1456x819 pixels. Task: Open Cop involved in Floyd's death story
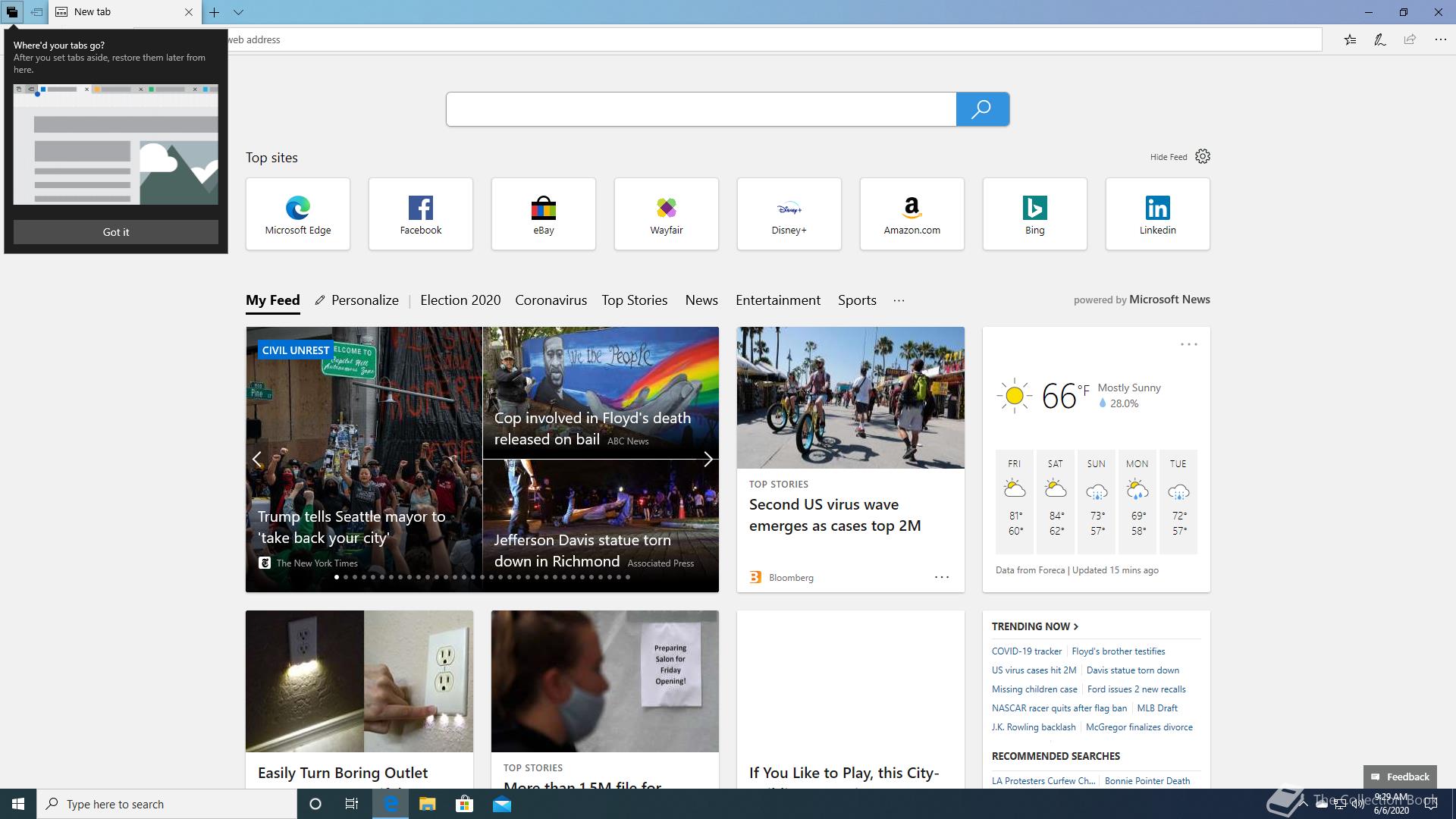[x=592, y=428]
